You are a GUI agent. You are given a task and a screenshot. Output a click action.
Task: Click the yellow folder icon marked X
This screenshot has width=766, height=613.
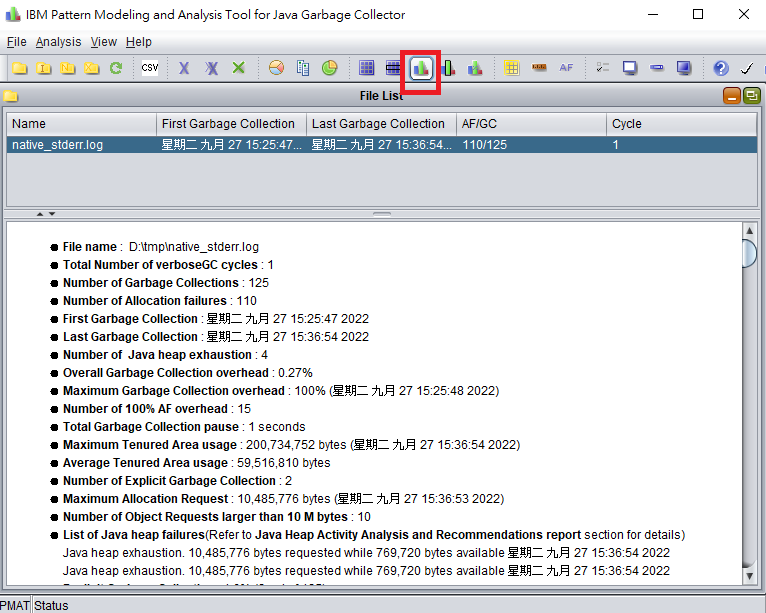click(x=91, y=68)
